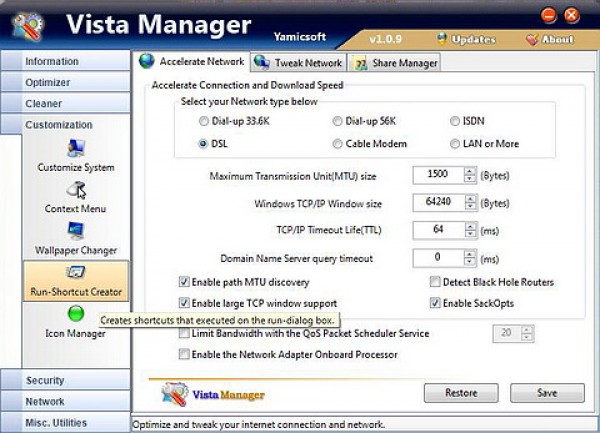Select DSL network type

(203, 144)
